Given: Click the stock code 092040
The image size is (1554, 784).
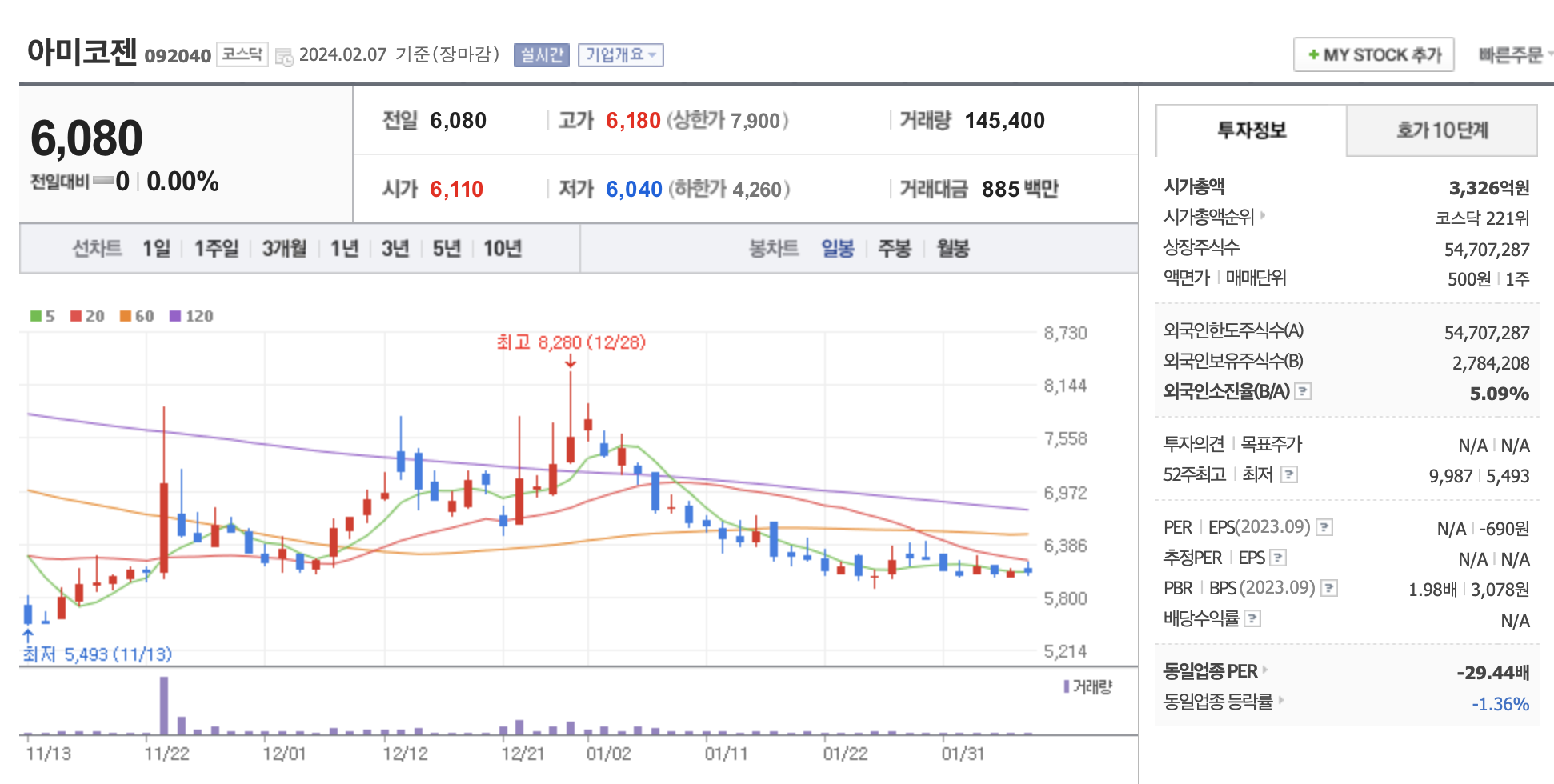Looking at the screenshot, I should [x=178, y=55].
